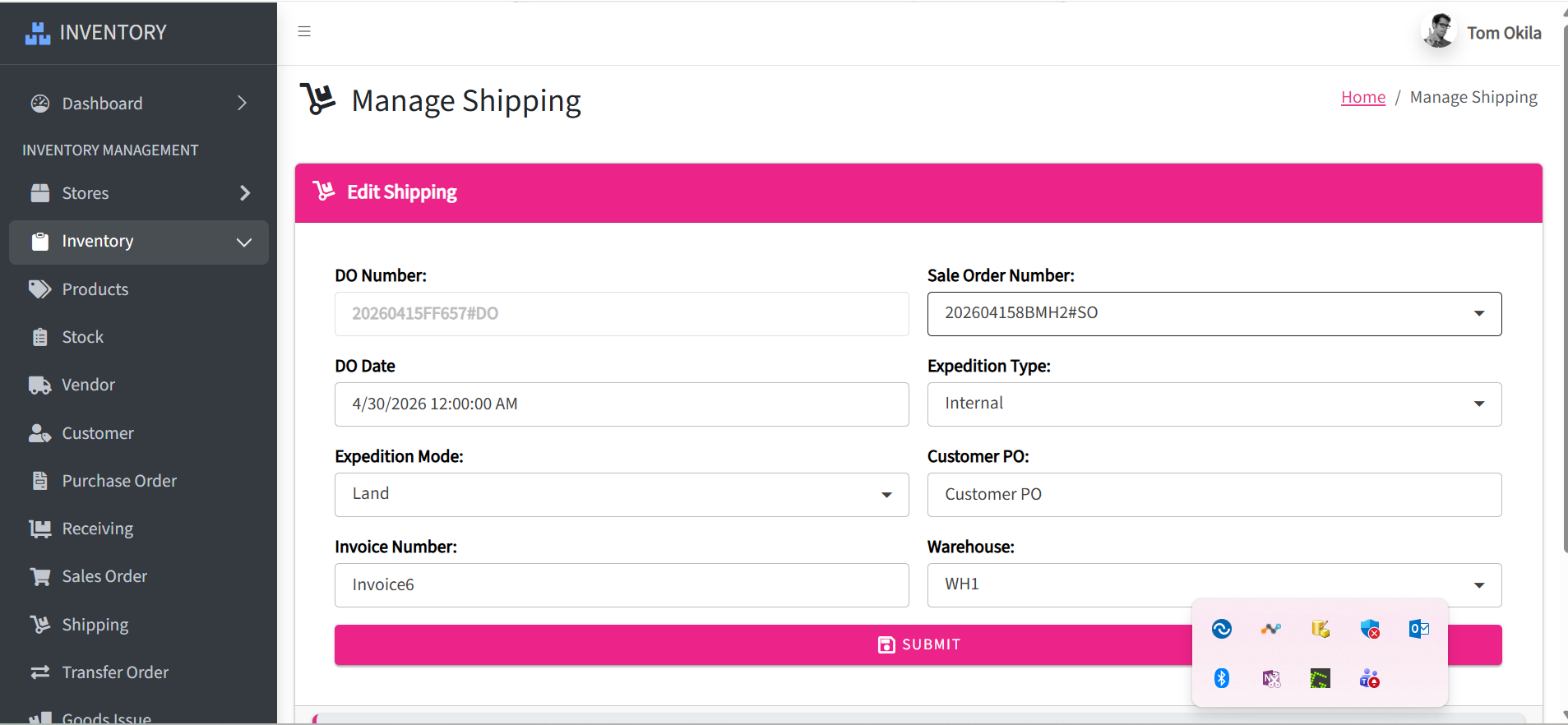This screenshot has height=725, width=1568.
Task: Expand the Dashboard sidebar menu
Action: [139, 104]
